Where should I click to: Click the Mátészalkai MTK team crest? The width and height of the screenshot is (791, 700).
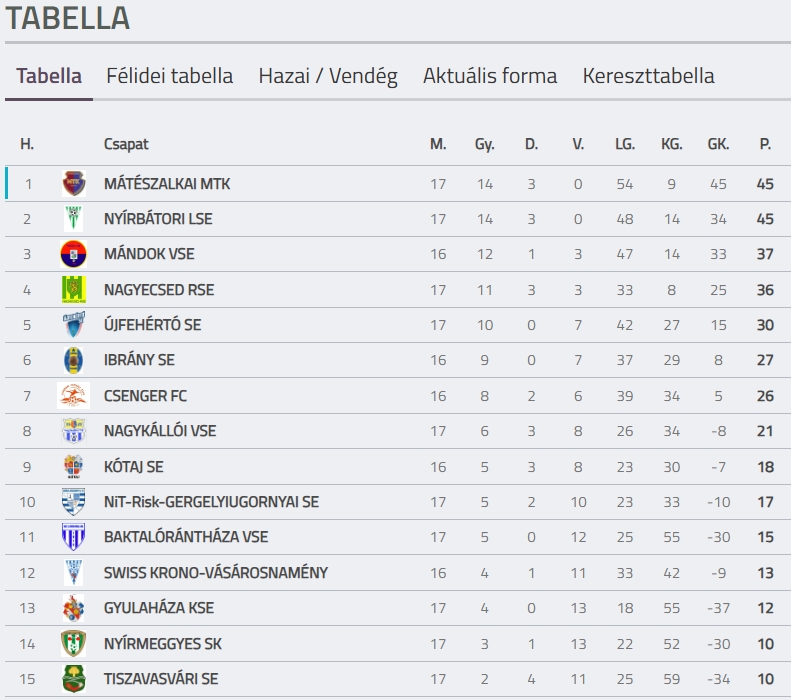[74, 184]
